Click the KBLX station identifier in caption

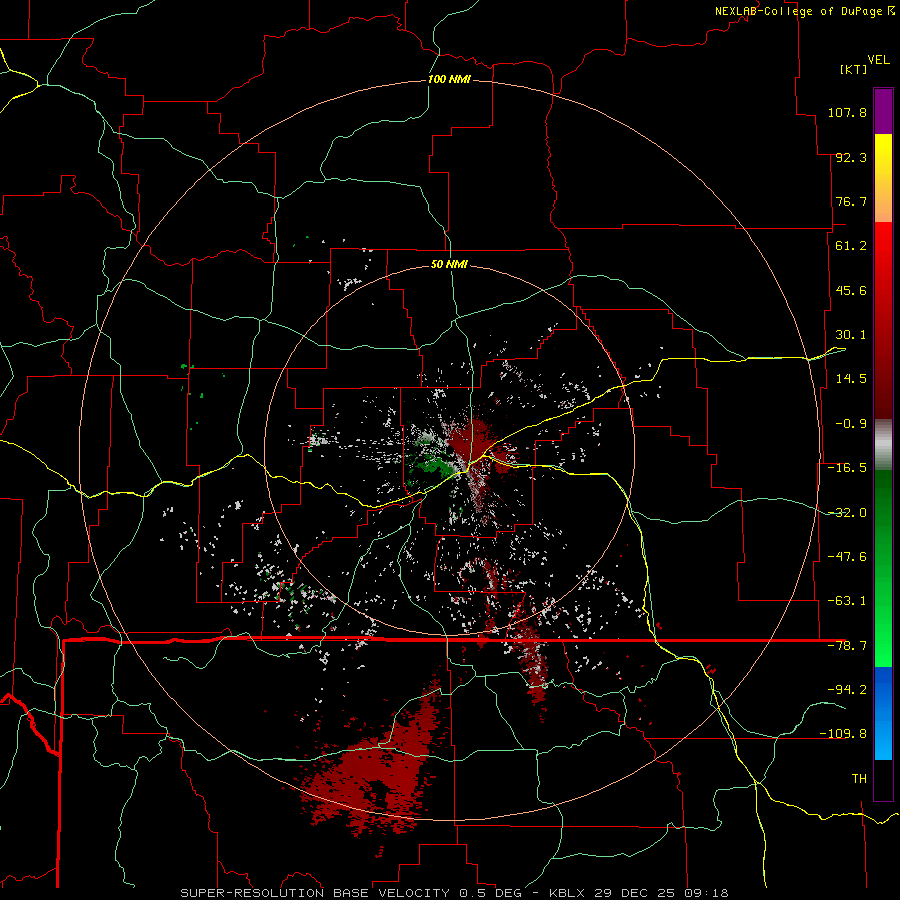(566, 893)
